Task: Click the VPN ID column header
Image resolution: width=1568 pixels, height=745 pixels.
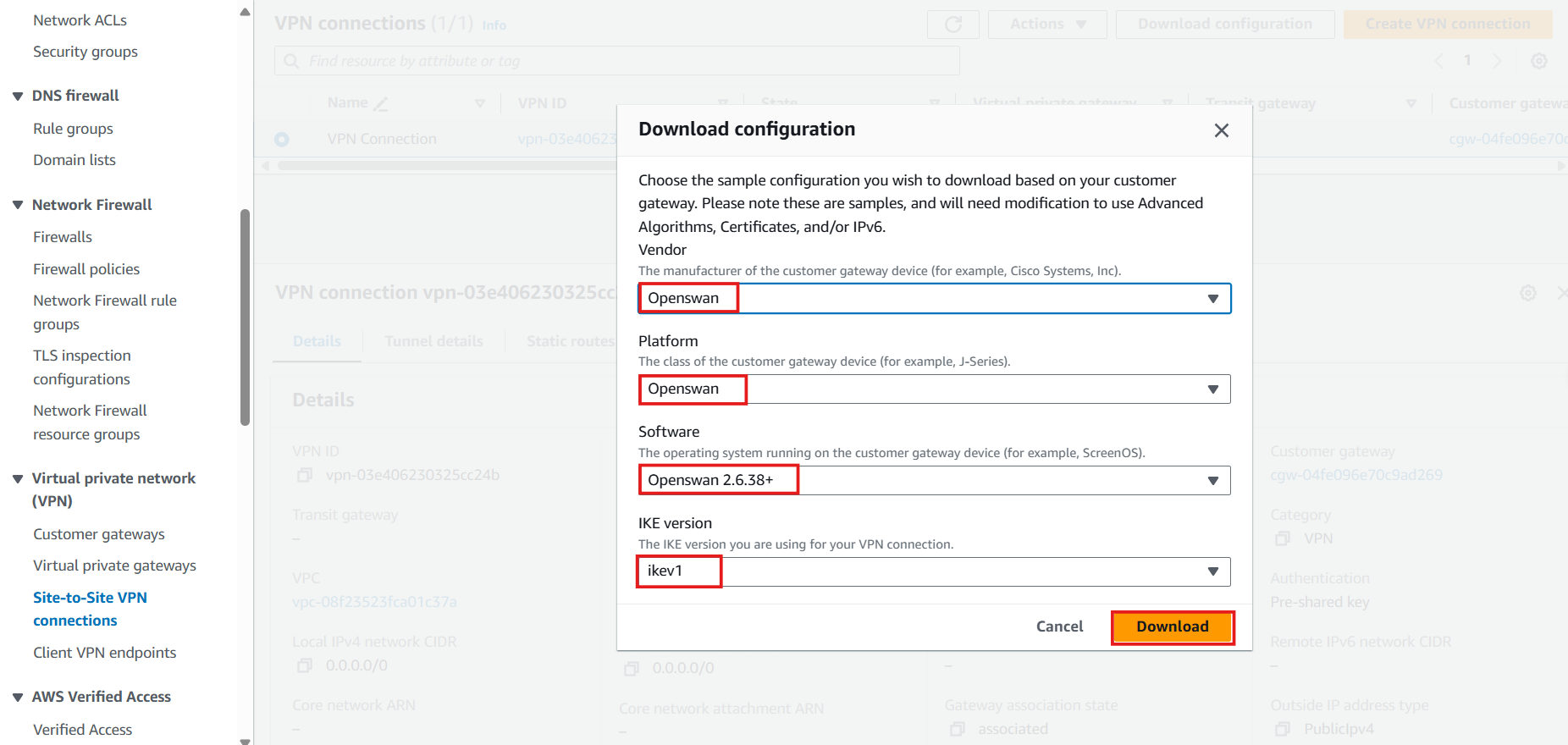Action: tap(542, 103)
